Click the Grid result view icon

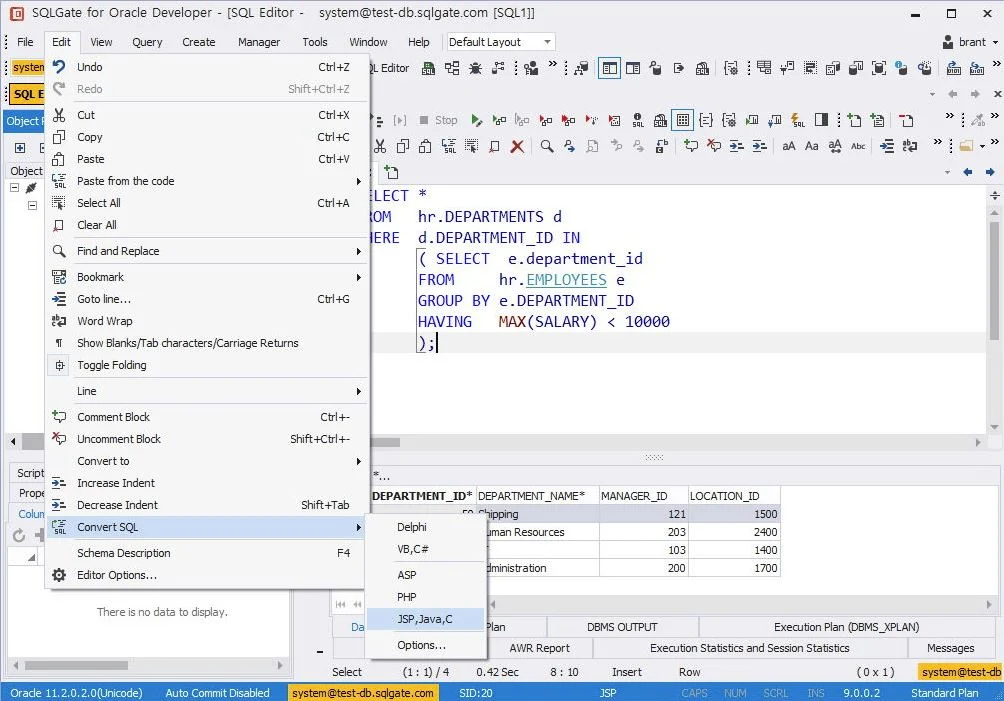(682, 120)
